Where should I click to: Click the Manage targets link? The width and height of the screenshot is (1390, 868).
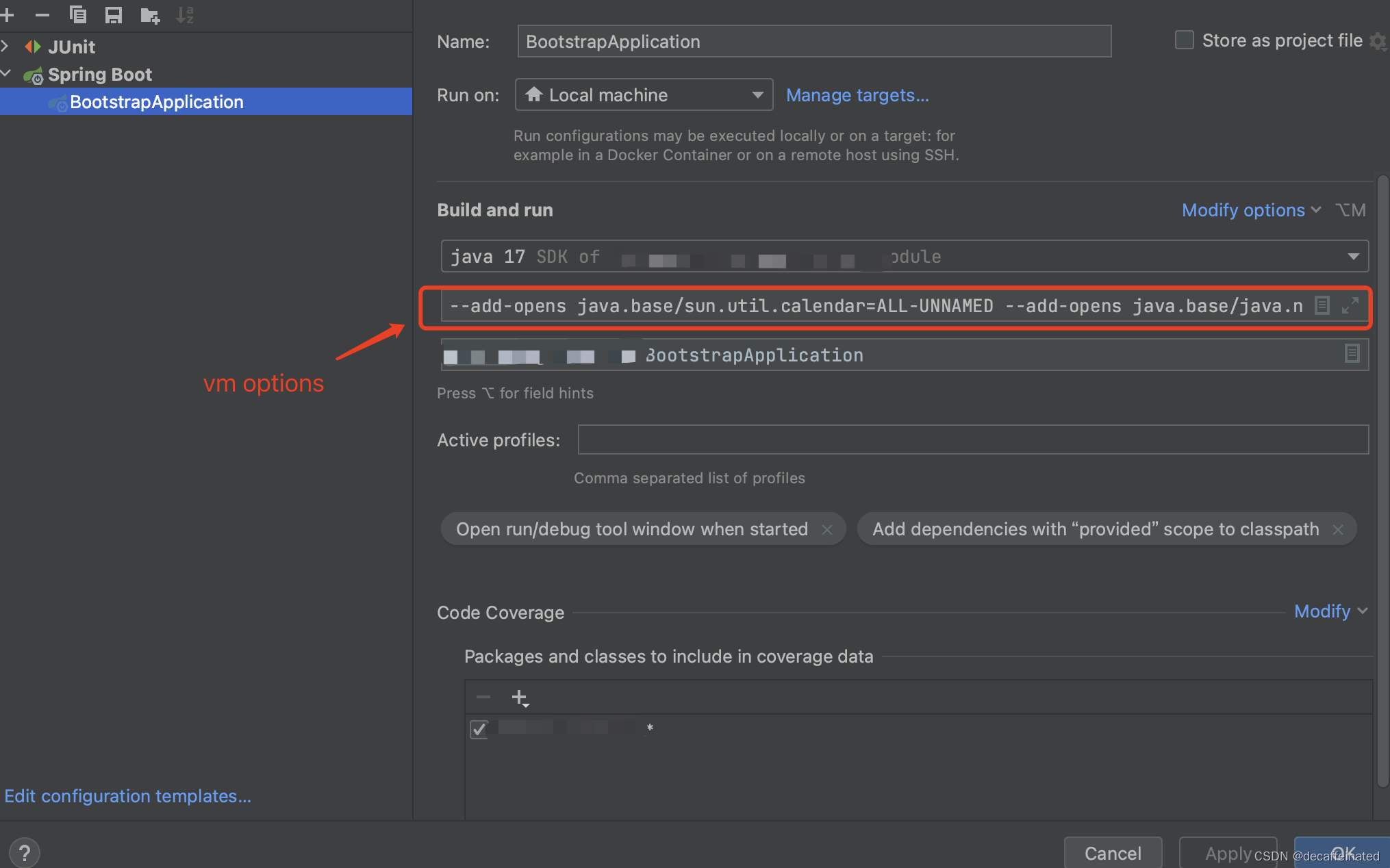(857, 95)
